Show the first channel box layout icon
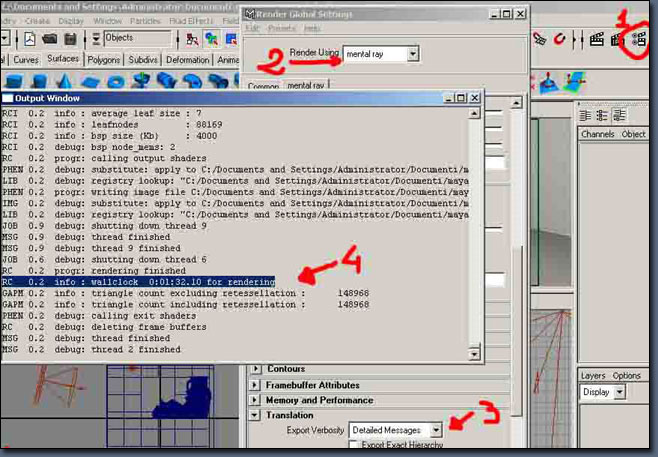 pos(585,115)
